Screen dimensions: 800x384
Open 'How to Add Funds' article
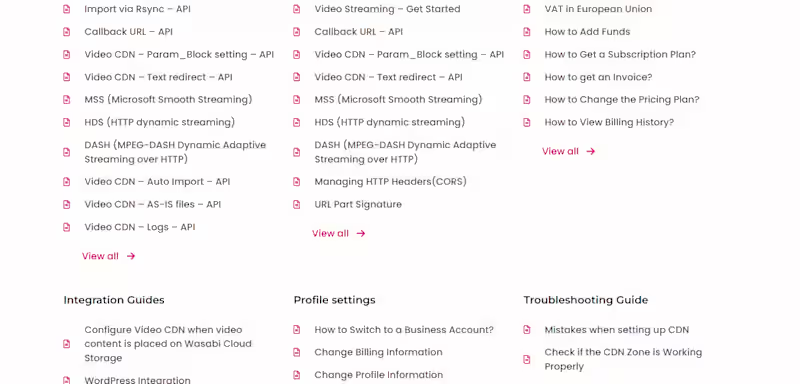(x=587, y=32)
